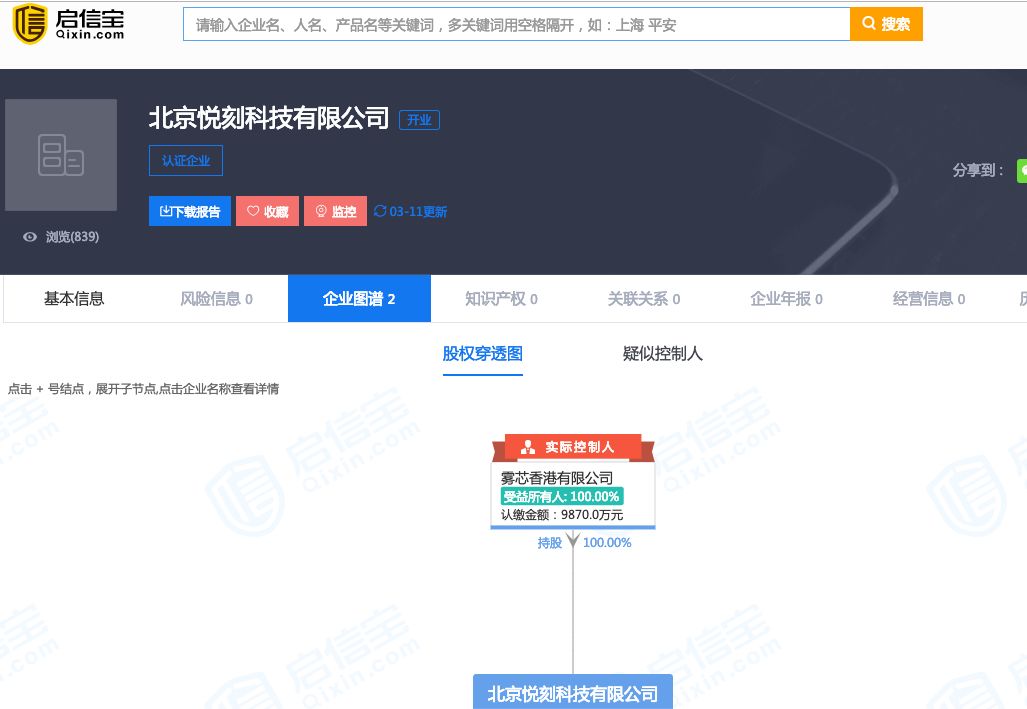This screenshot has height=709, width=1027.
Task: Switch to the 关联关系 tab
Action: click(644, 299)
